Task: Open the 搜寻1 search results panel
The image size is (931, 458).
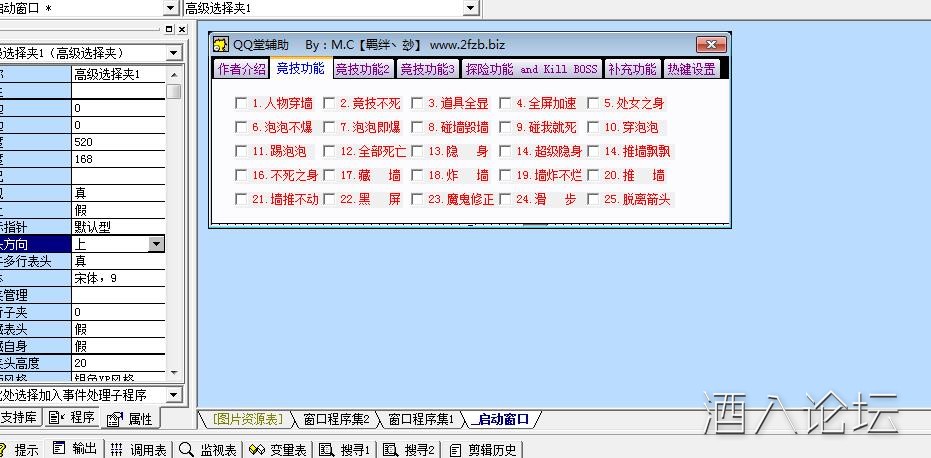Action: [x=327, y=449]
